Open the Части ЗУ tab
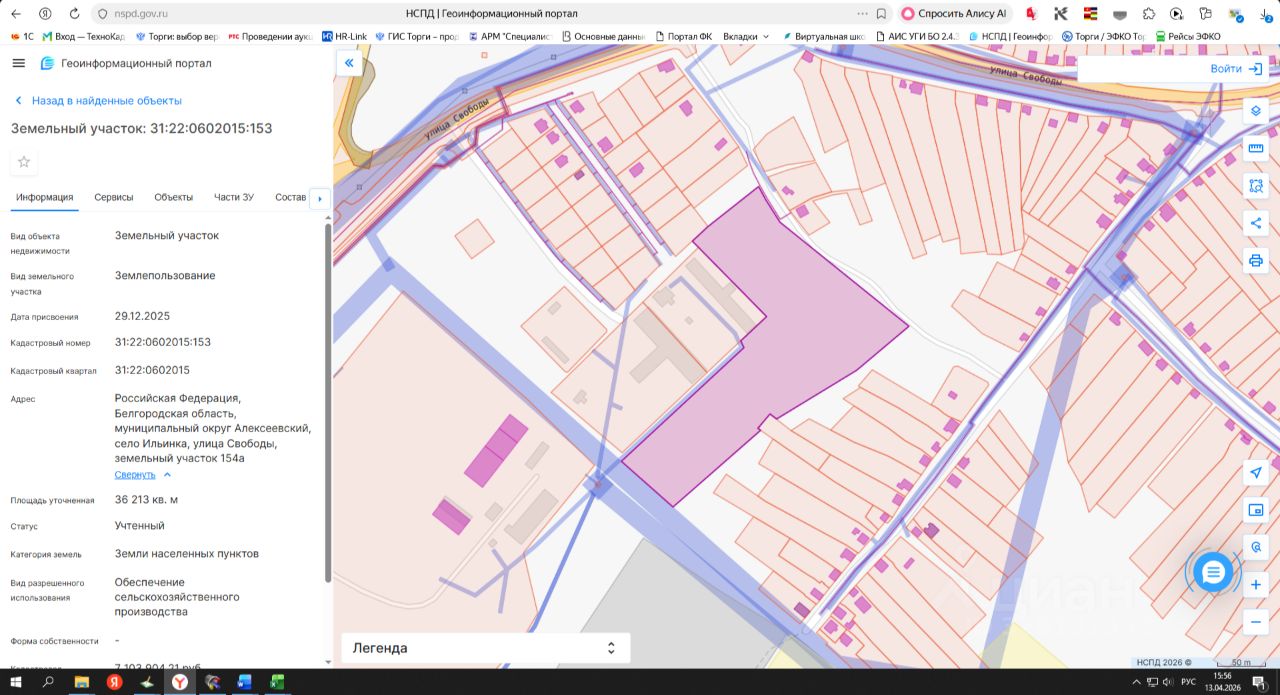This screenshot has height=695, width=1280. 234,197
